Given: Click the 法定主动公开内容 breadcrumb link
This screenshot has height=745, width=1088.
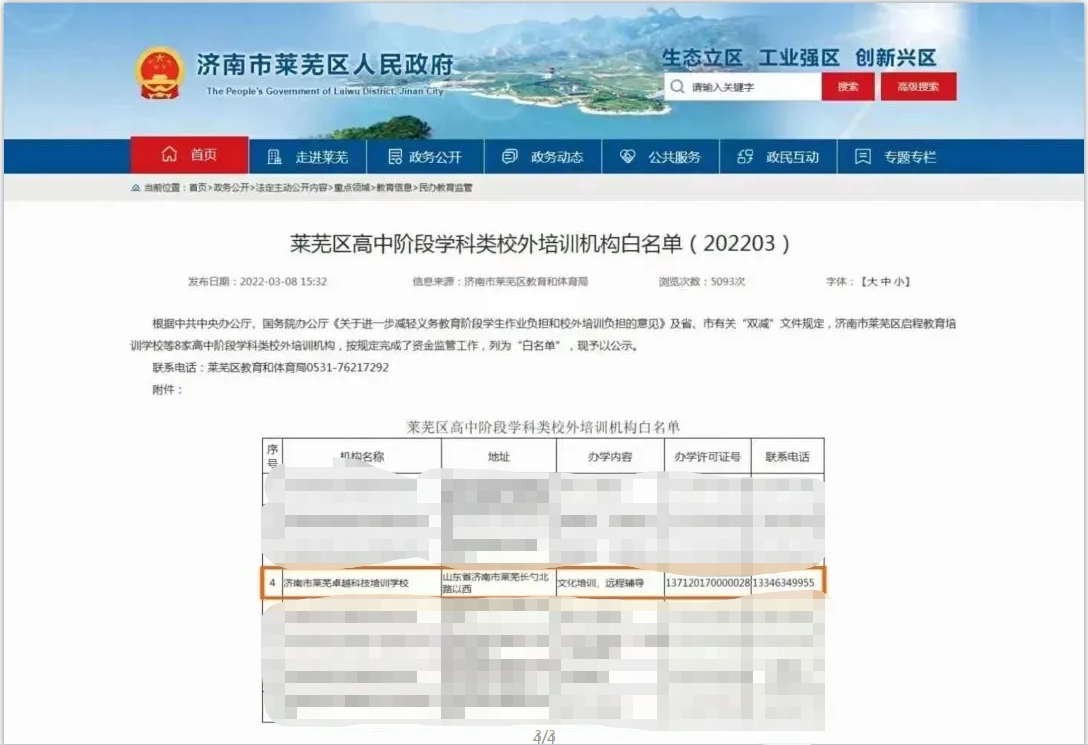Looking at the screenshot, I should coord(291,188).
